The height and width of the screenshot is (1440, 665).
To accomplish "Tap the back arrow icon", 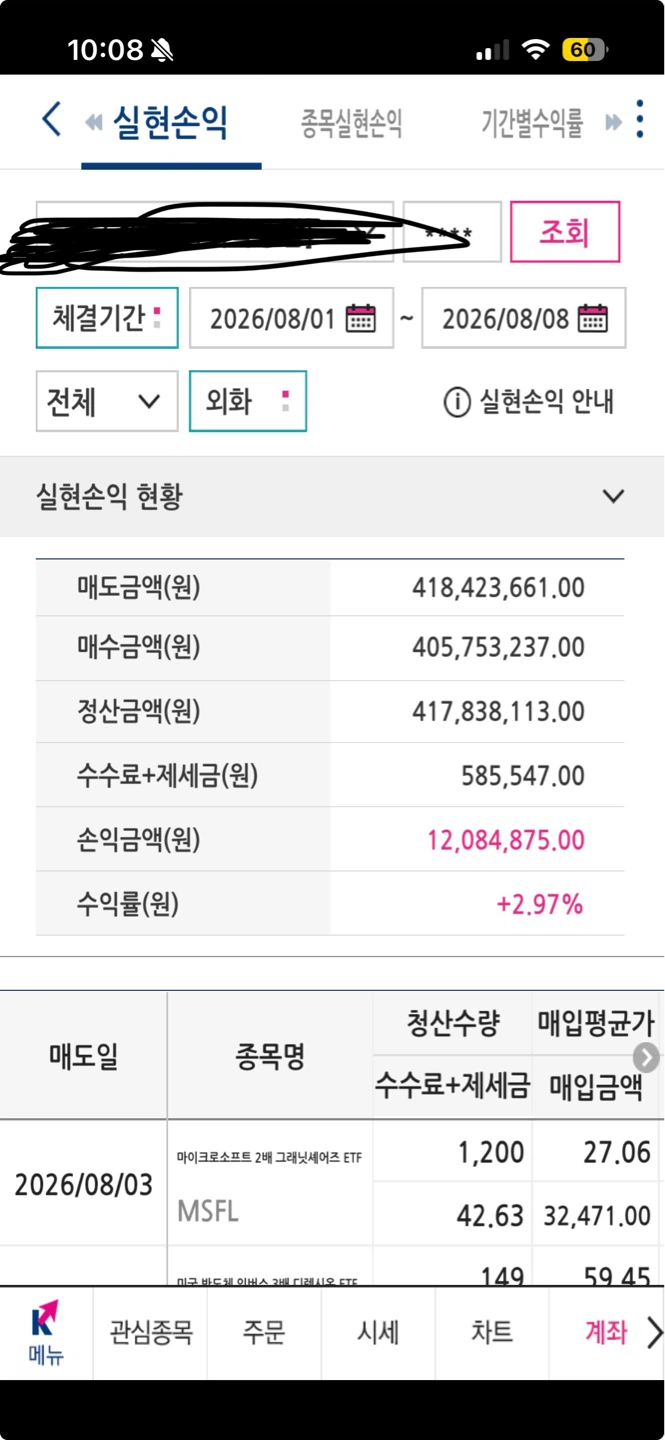I will 52,120.
